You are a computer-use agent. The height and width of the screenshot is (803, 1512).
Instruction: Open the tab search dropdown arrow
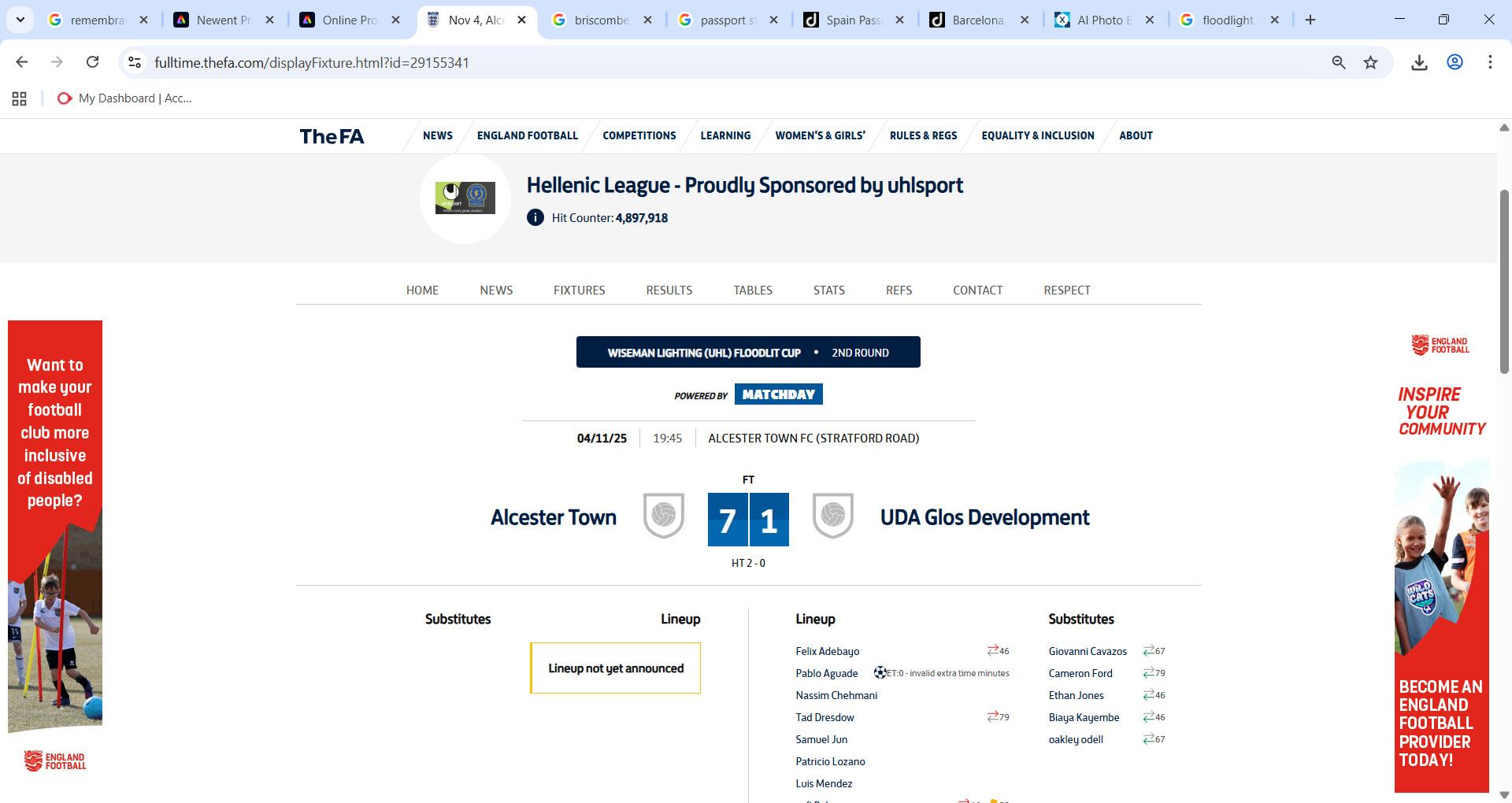click(x=20, y=20)
